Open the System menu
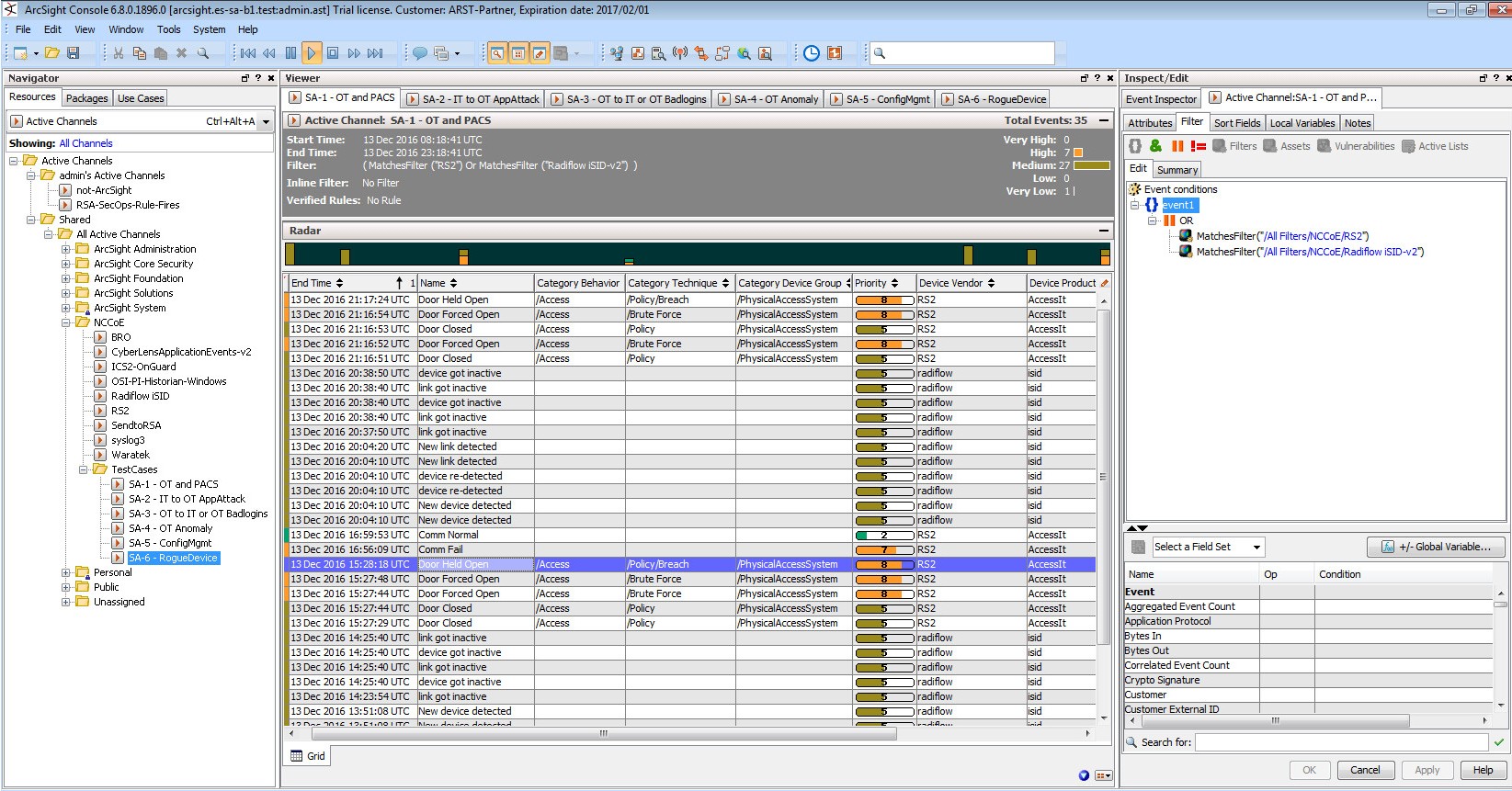Viewport: 1512px width, 791px height. coord(210,29)
